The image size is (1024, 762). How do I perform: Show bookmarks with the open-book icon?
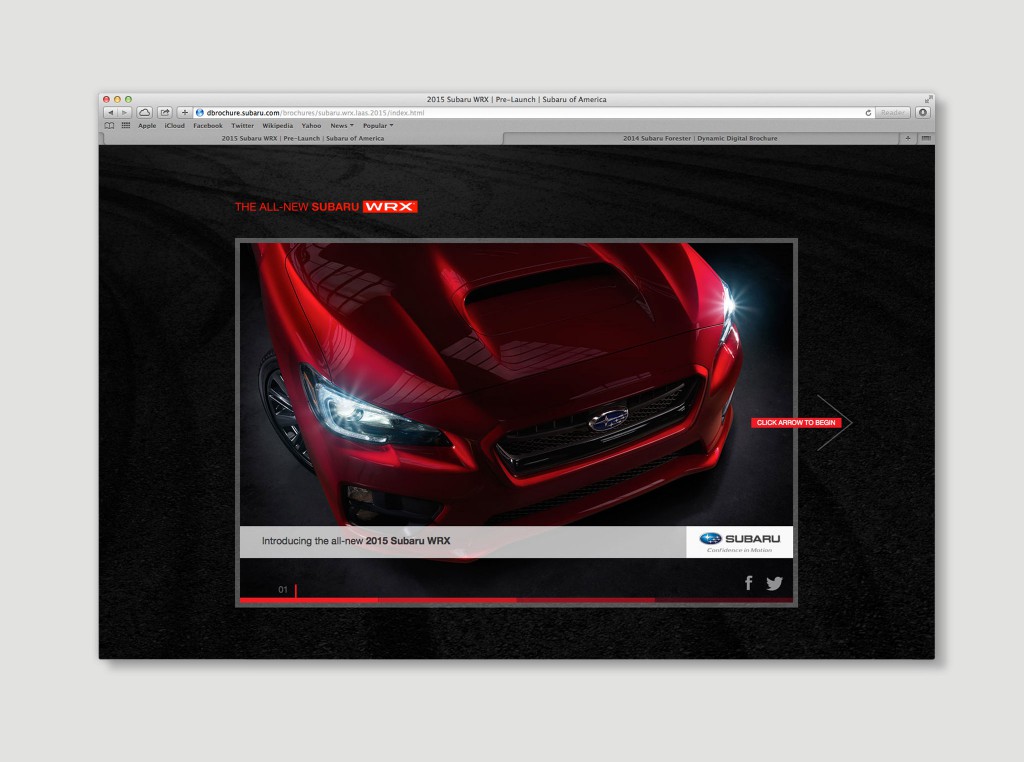click(109, 125)
